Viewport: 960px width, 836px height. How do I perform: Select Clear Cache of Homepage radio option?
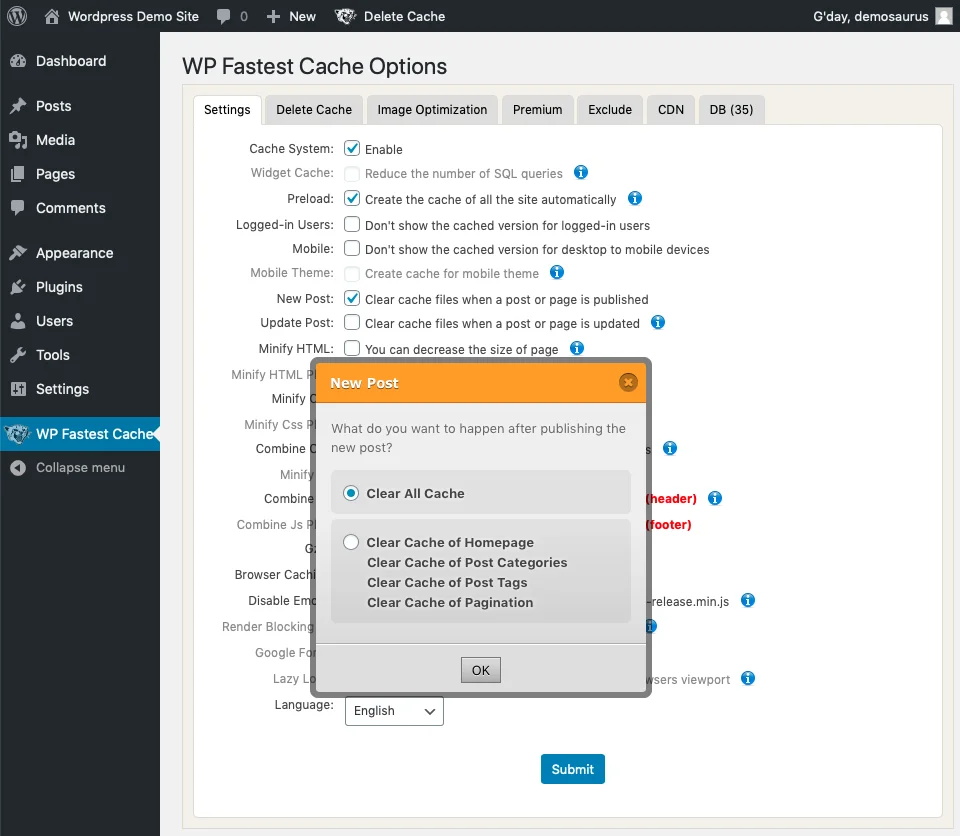tap(351, 543)
